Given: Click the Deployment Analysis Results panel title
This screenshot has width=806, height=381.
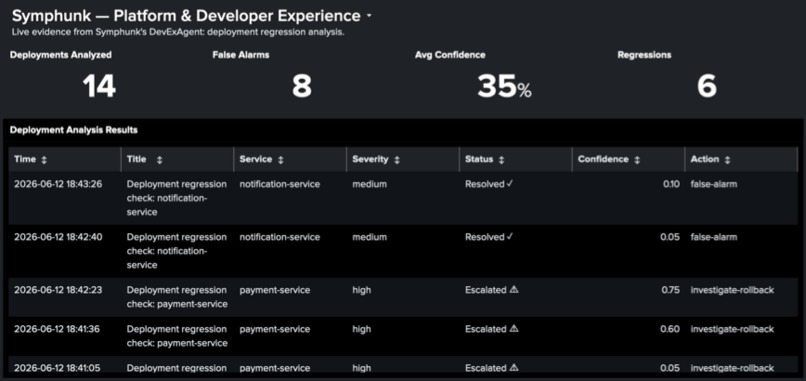Looking at the screenshot, I should 74,130.
